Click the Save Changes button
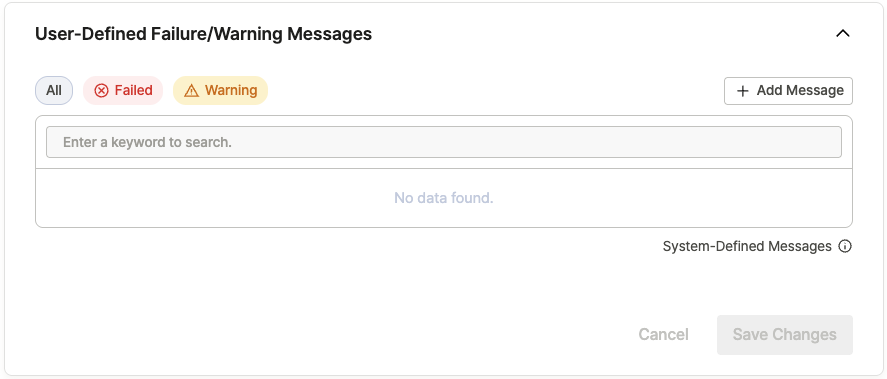The image size is (887, 379). pyautogui.click(x=785, y=335)
